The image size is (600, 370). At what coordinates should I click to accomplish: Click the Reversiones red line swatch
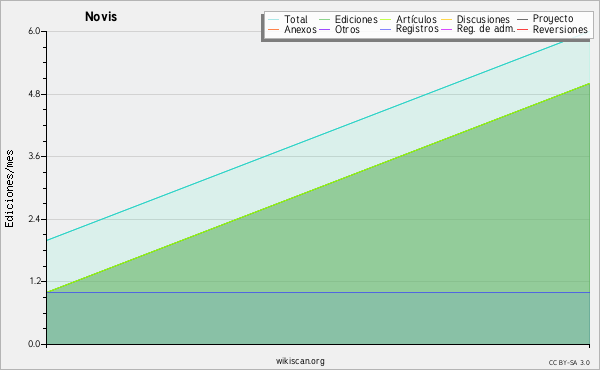coord(522,29)
